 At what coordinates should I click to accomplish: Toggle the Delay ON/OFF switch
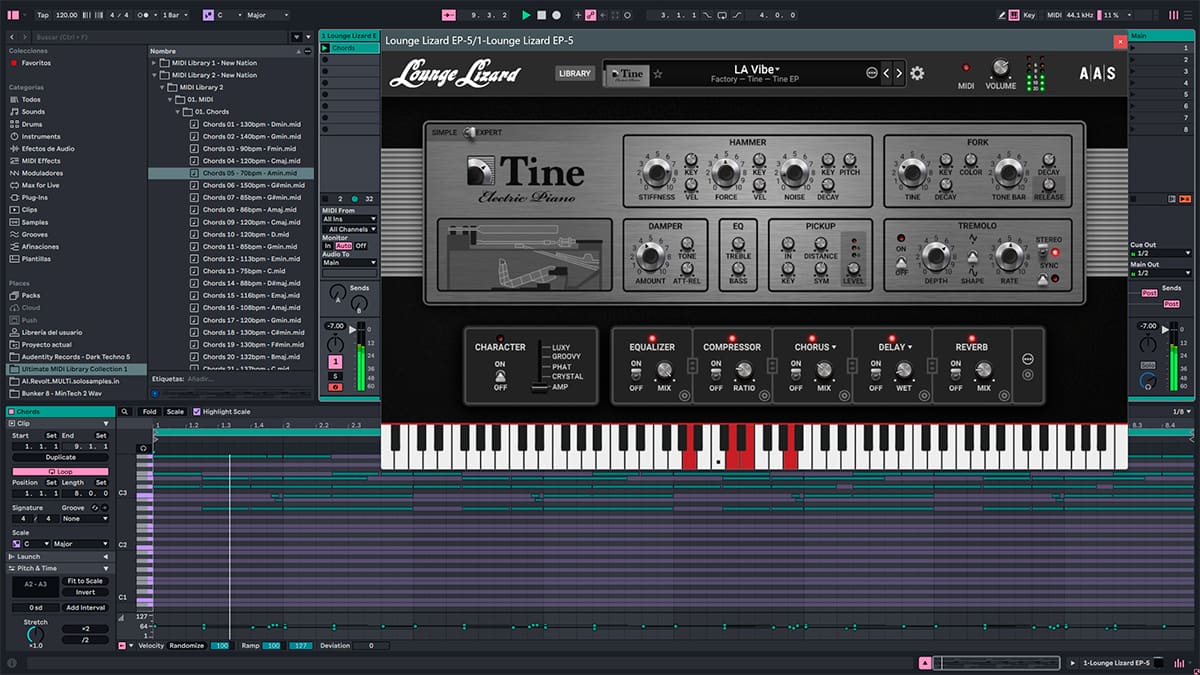click(875, 376)
